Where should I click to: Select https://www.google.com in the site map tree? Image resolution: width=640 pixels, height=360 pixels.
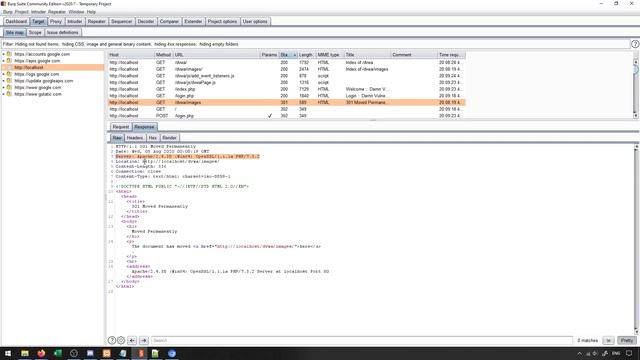tap(38, 87)
